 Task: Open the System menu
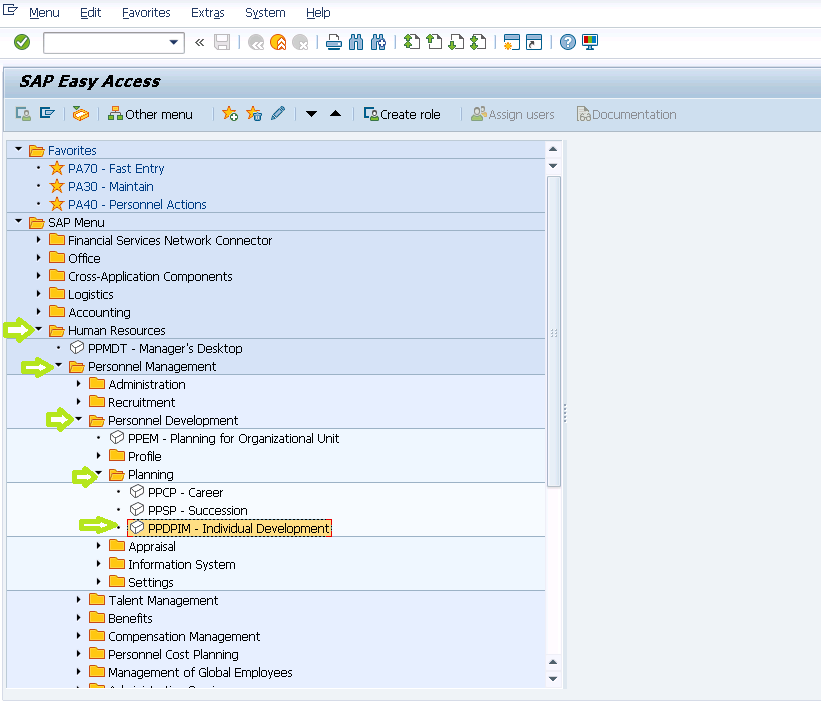click(x=265, y=13)
